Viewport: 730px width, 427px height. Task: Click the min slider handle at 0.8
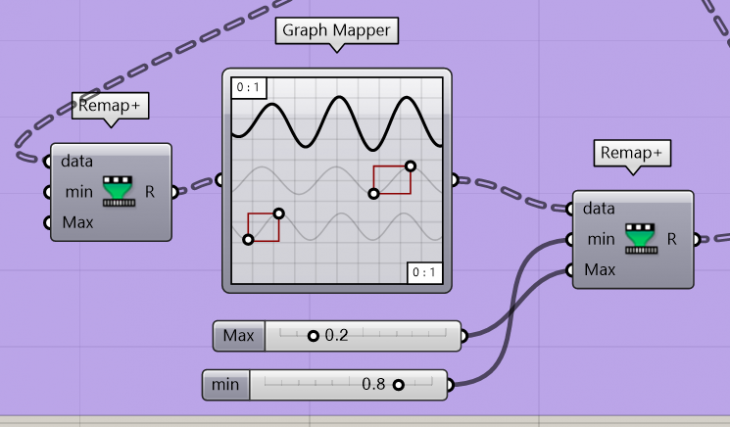click(x=398, y=385)
